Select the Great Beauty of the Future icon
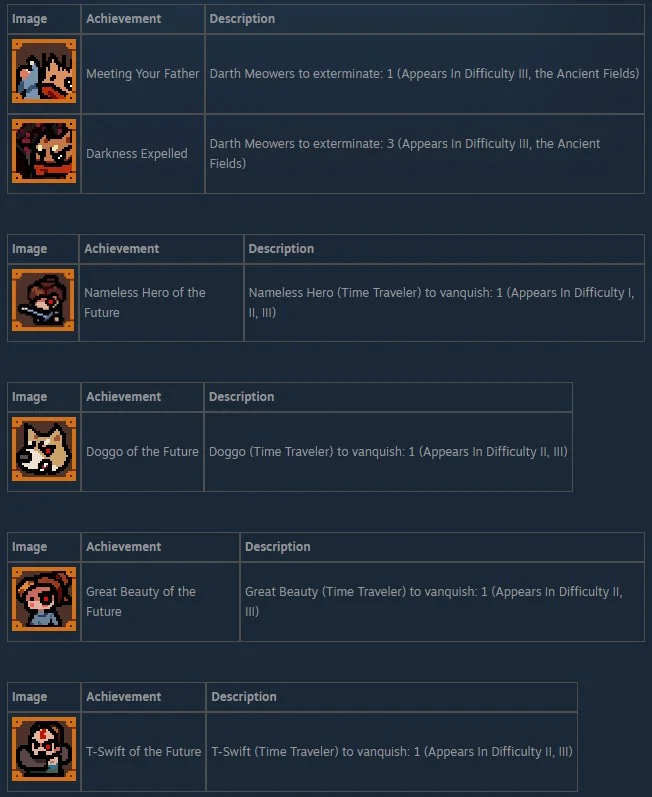This screenshot has width=652, height=797. tap(44, 599)
